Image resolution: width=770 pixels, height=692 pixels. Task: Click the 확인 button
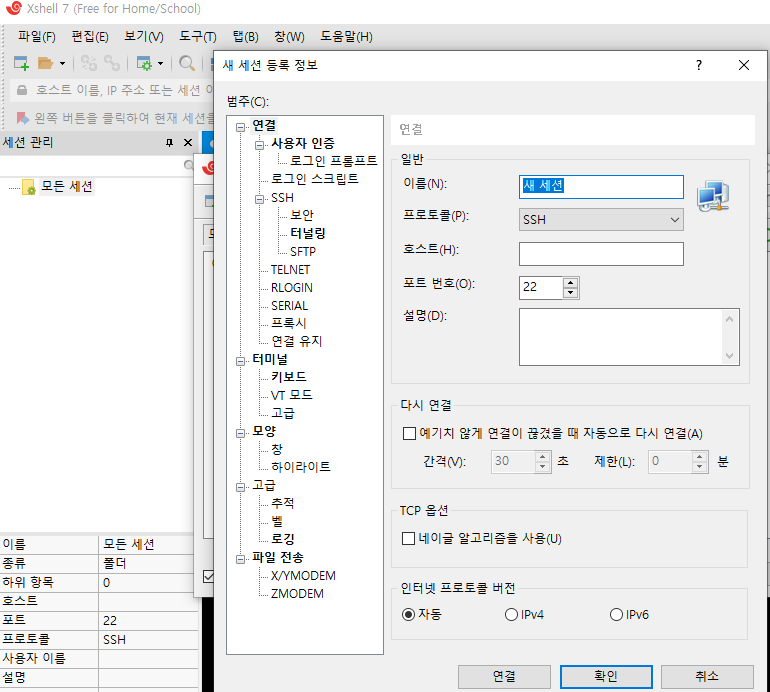(x=606, y=677)
